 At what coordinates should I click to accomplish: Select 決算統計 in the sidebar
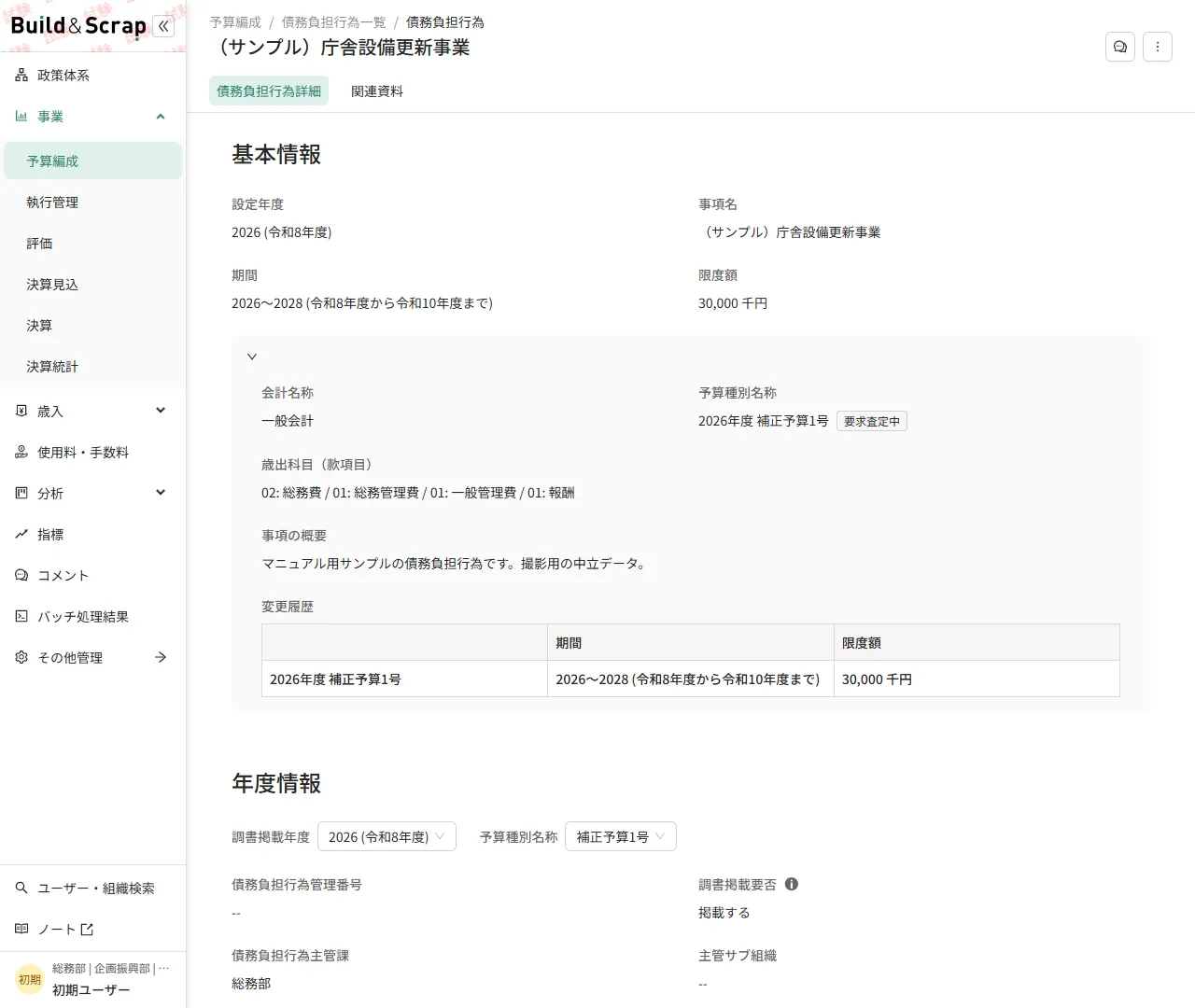pyautogui.click(x=92, y=366)
